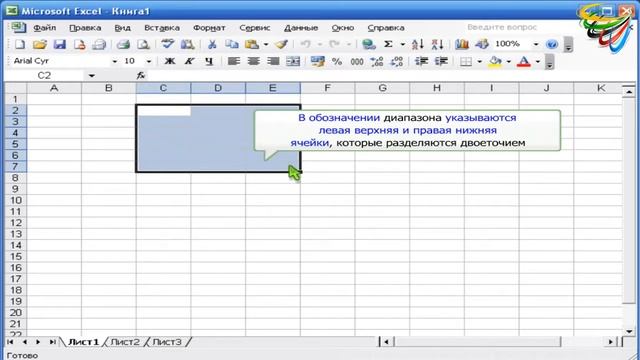Toggle bold formatting Ж
The height and width of the screenshot is (360, 640).
(x=169, y=61)
